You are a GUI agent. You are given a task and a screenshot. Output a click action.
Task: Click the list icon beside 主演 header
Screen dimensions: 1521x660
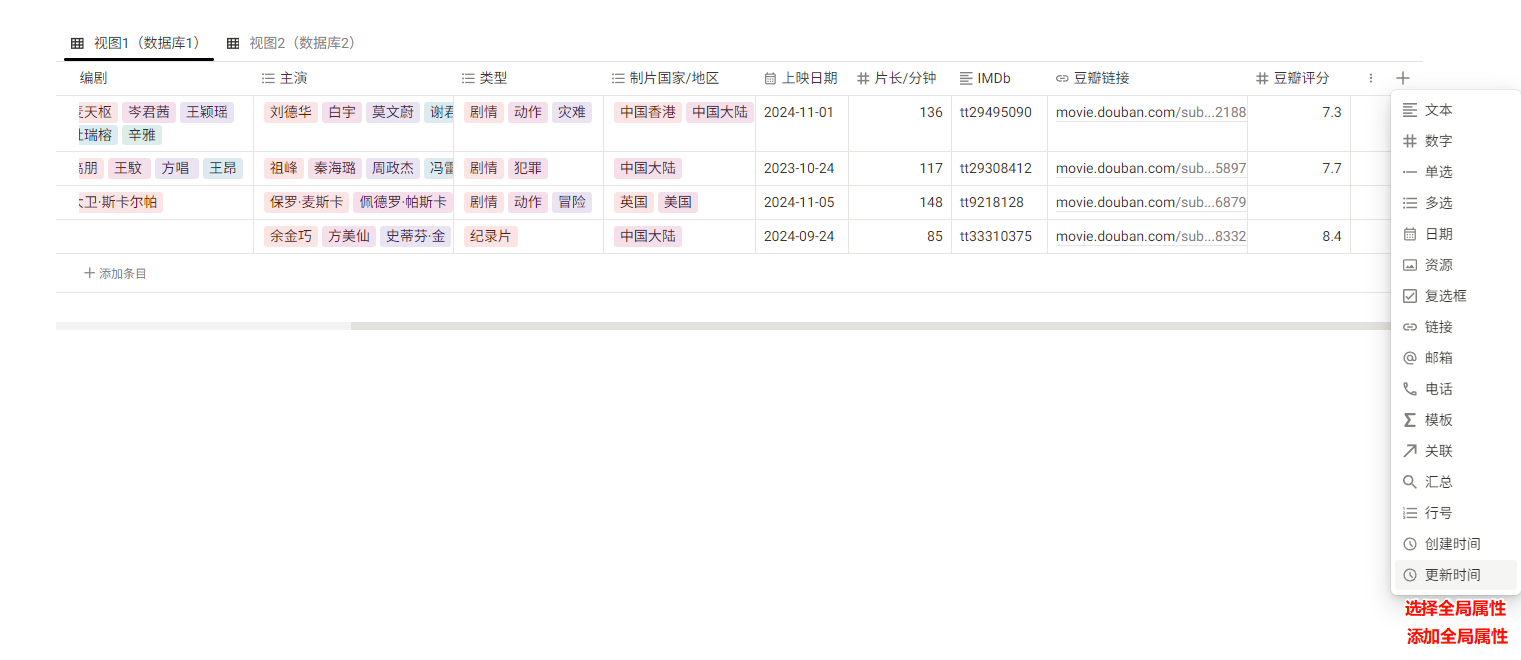[268, 78]
